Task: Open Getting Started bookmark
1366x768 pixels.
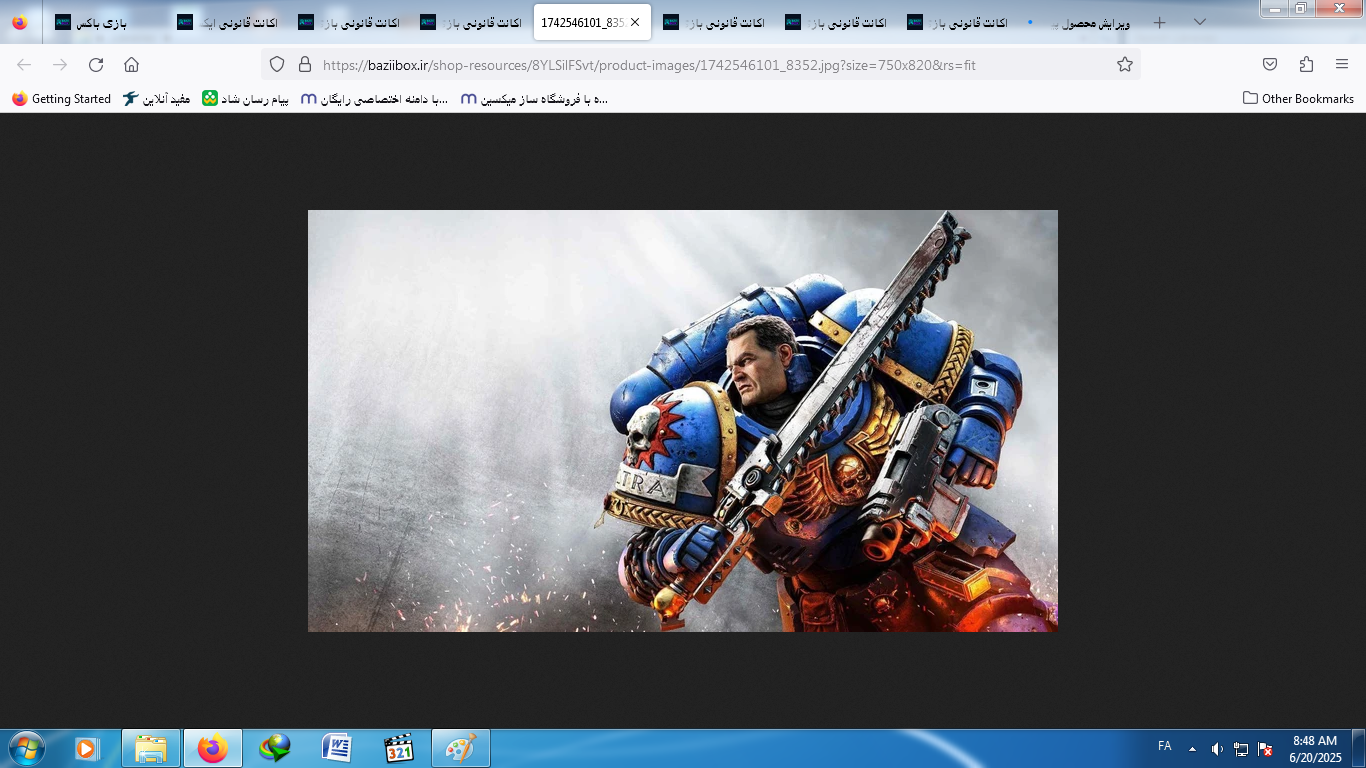Action: (61, 99)
